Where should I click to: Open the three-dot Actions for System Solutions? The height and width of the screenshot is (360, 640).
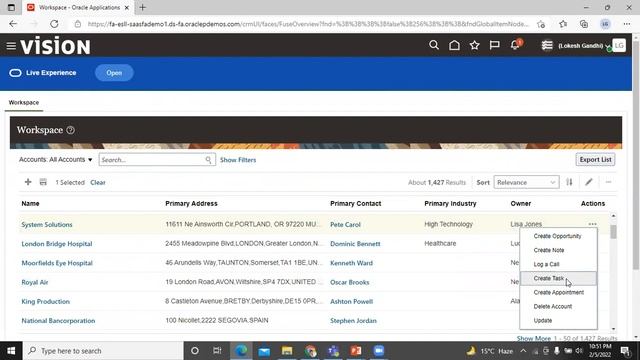[x=592, y=224]
